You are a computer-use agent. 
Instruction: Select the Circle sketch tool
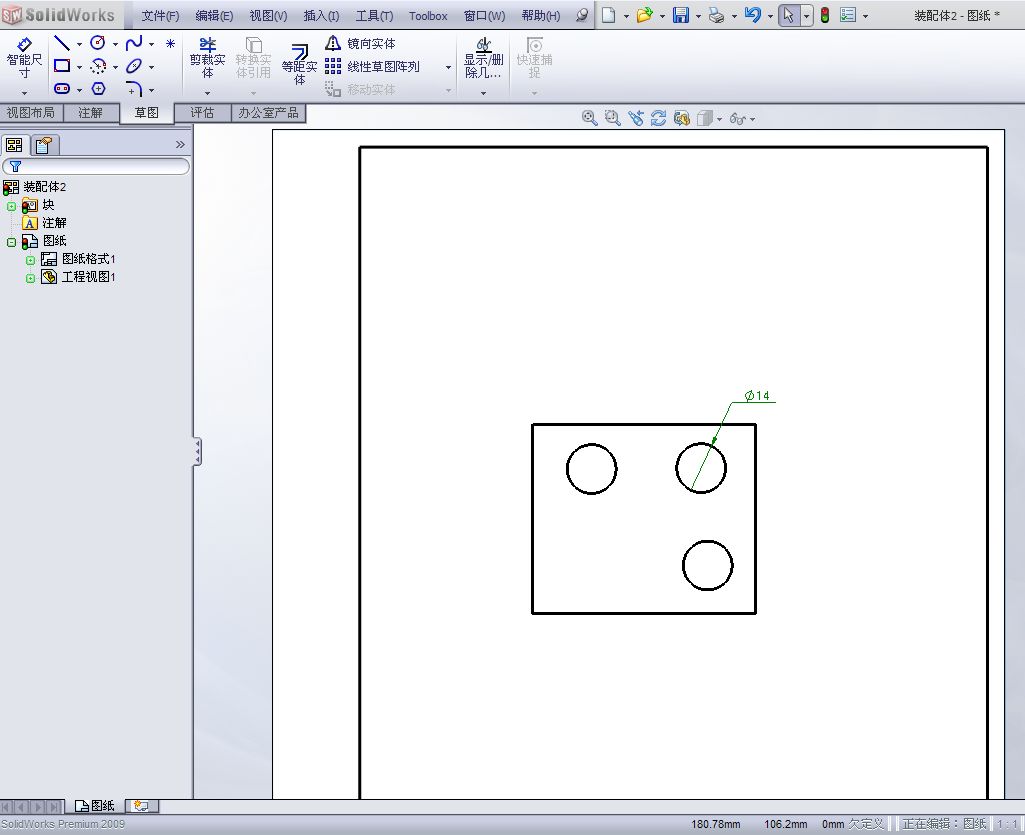point(98,43)
